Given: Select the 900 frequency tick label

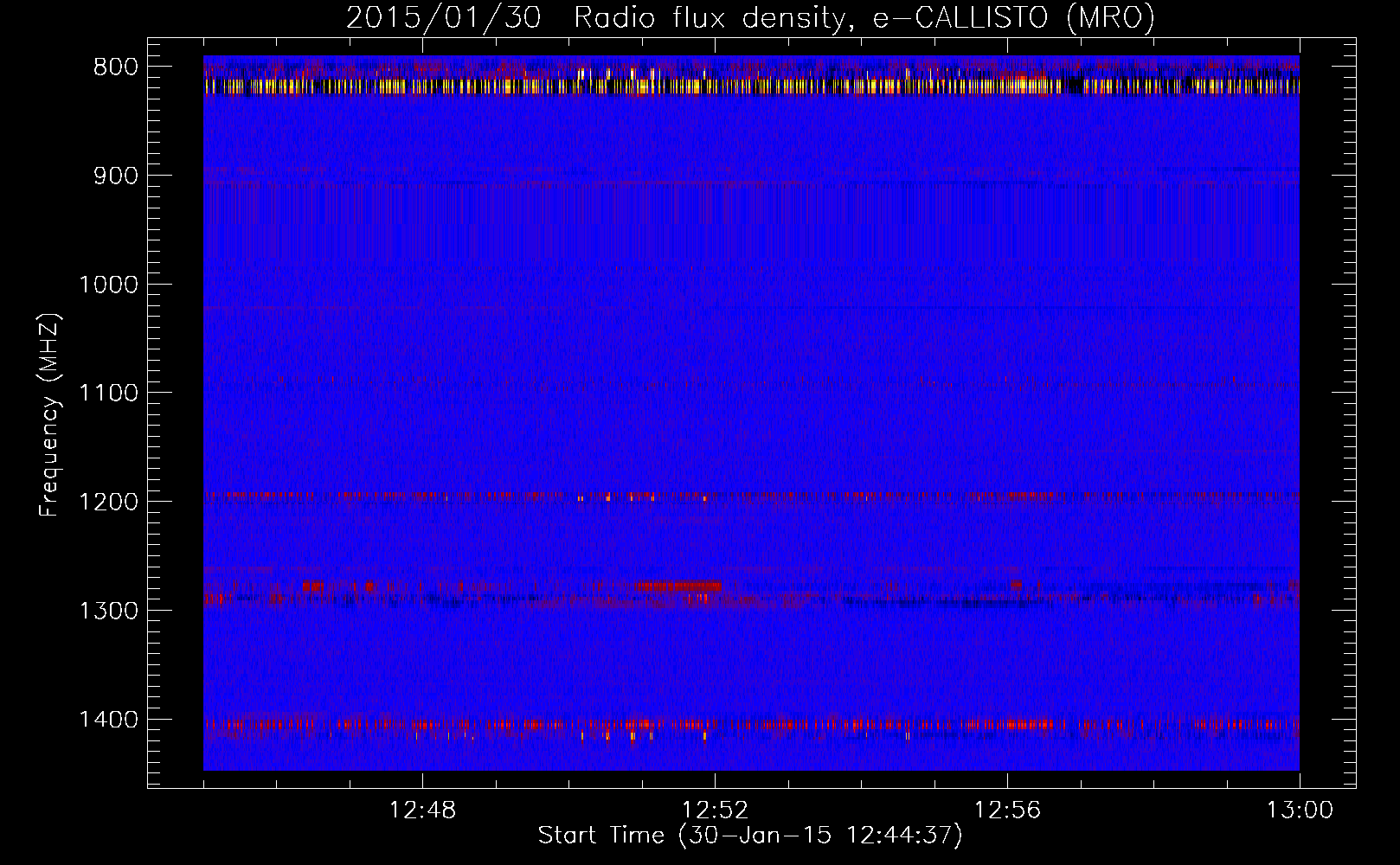Looking at the screenshot, I should (116, 176).
